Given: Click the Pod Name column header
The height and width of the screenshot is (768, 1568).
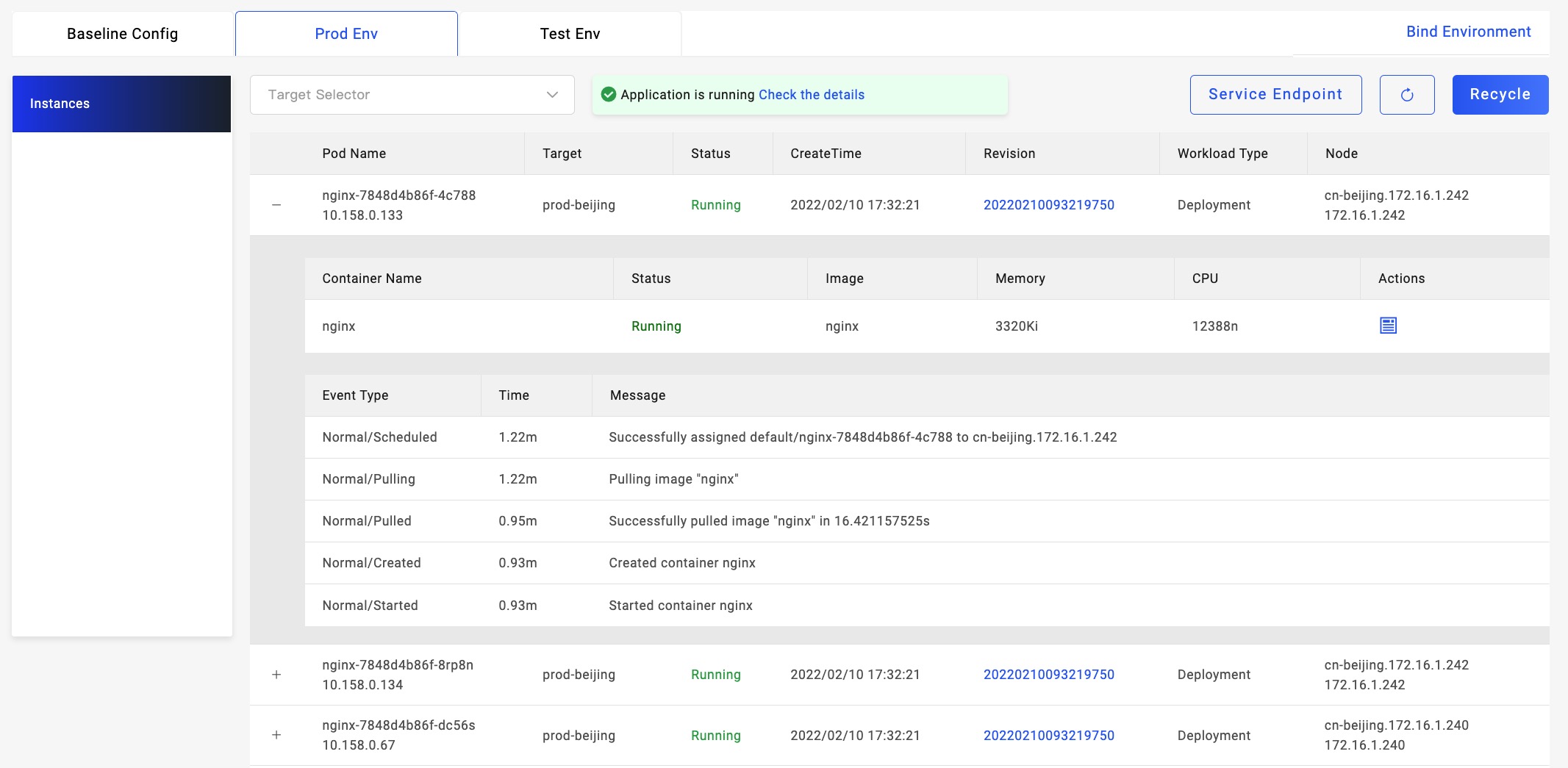Looking at the screenshot, I should [x=354, y=154].
